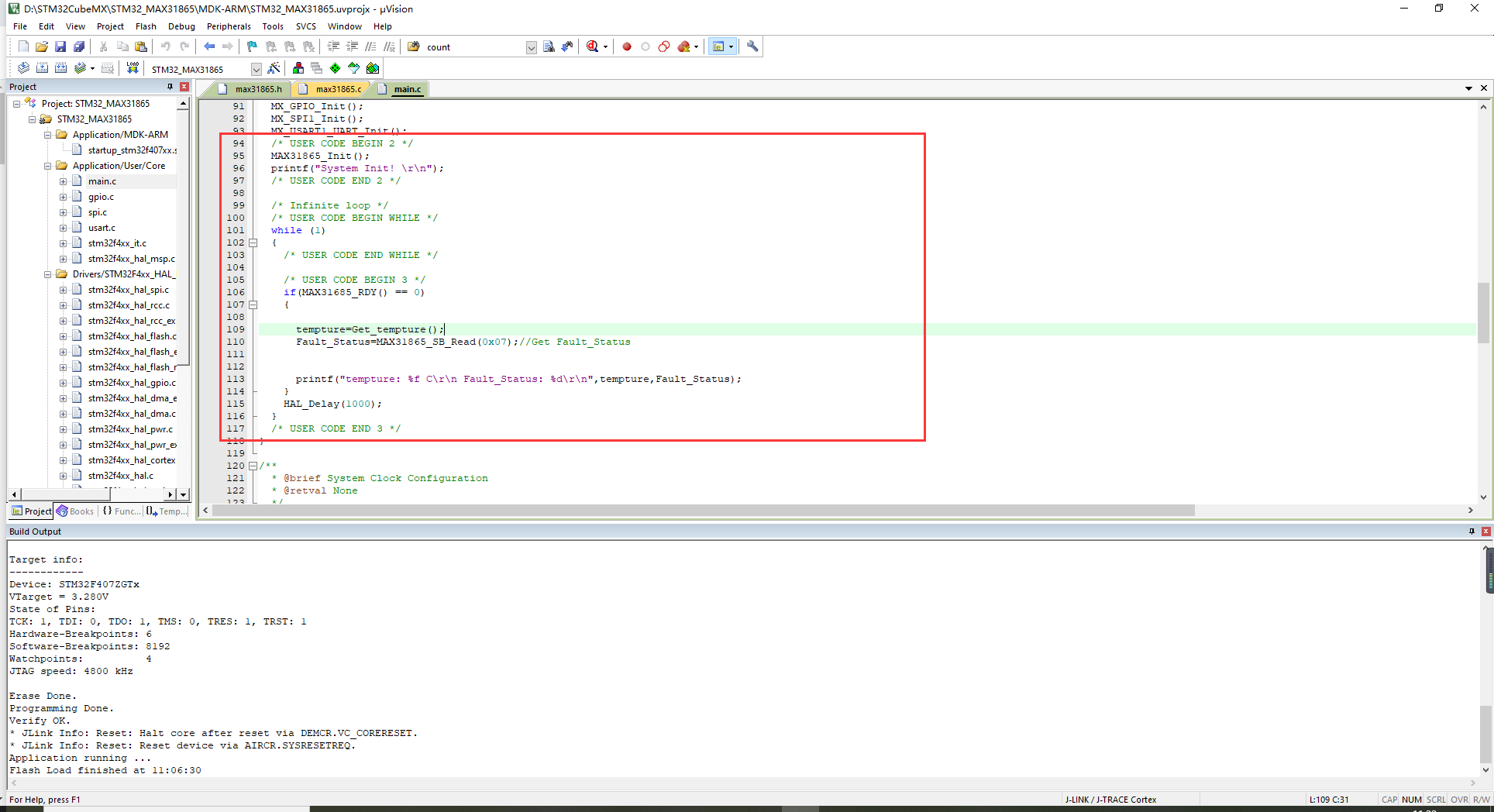The height and width of the screenshot is (812, 1494).
Task: Click the Find icon beside the count box
Action: coord(549,46)
